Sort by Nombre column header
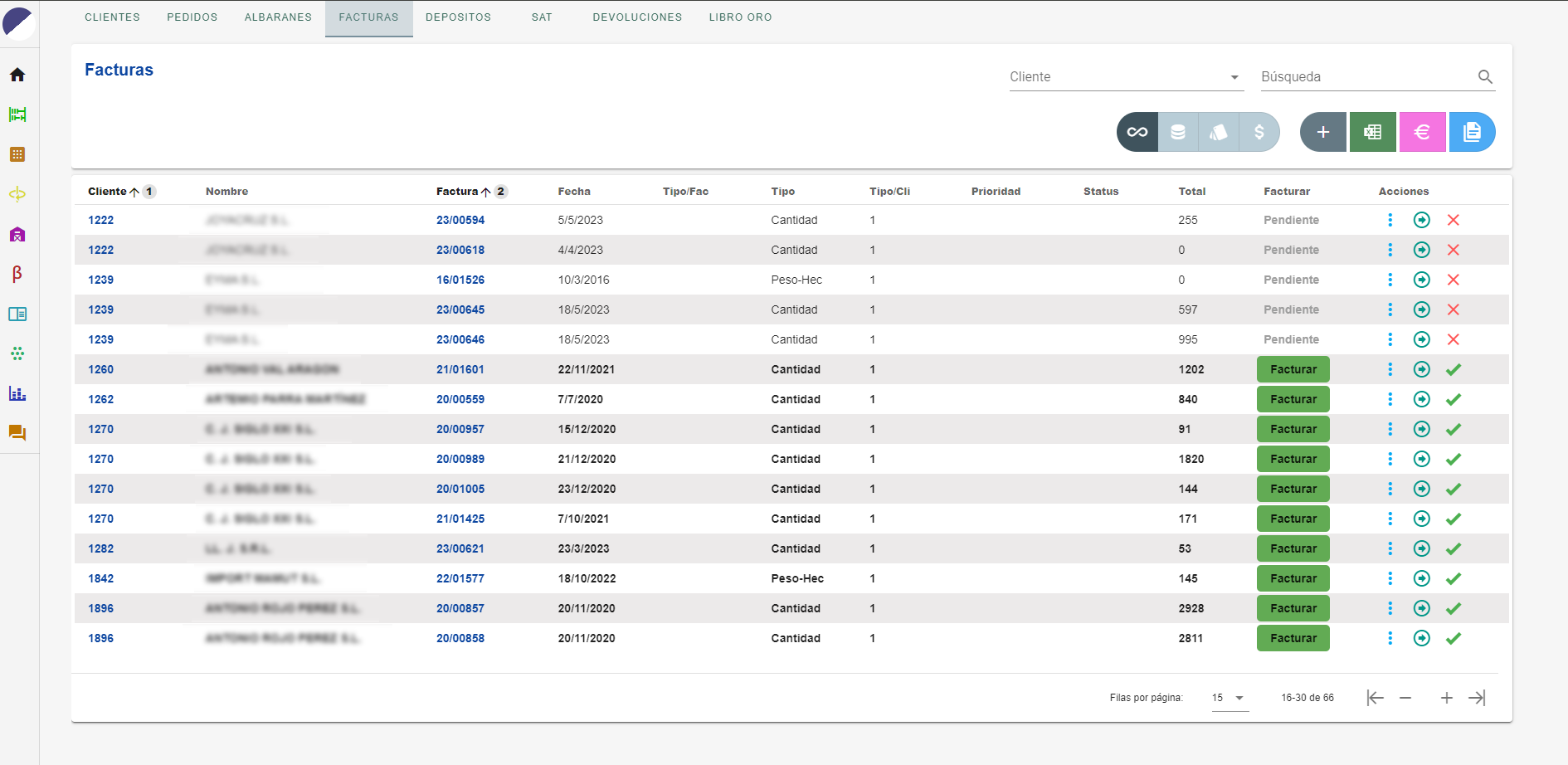 click(227, 192)
